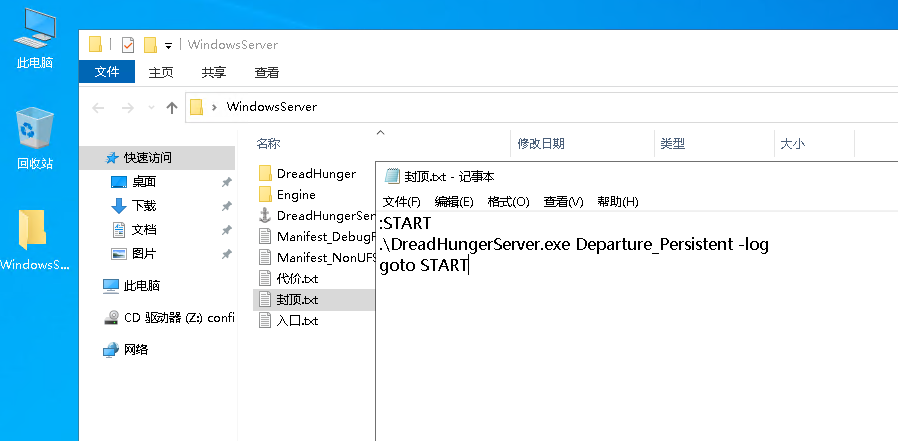Switch to the 共享 ribbon tab

pyautogui.click(x=214, y=72)
